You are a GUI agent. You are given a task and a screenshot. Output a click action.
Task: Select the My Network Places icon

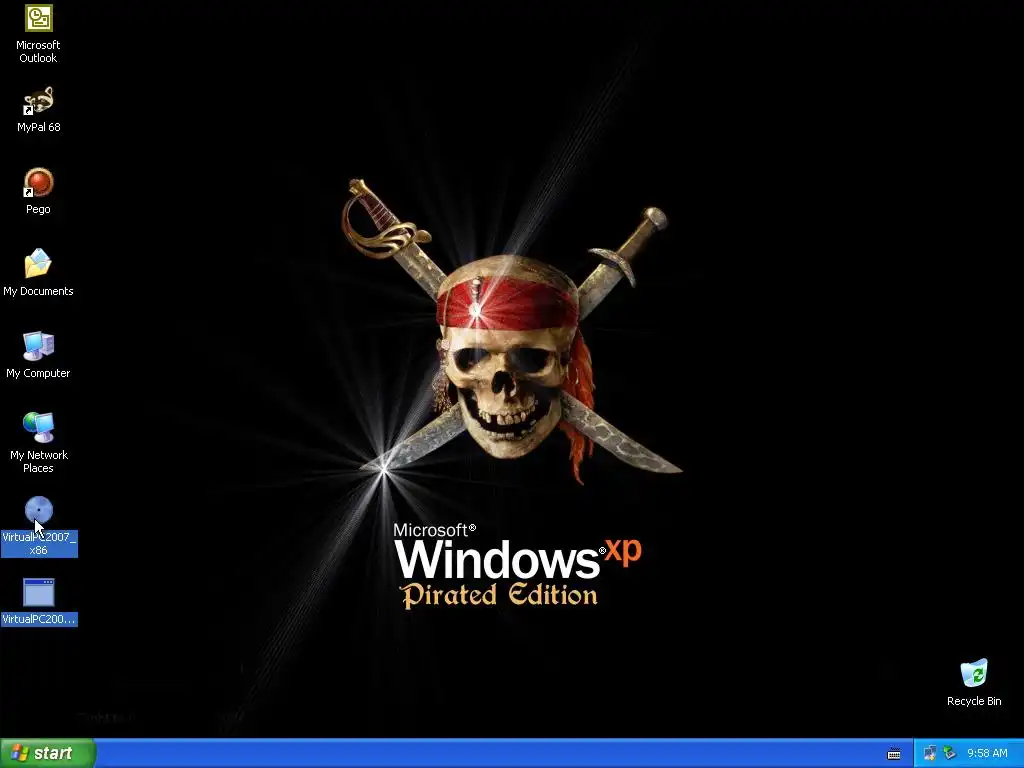39,428
